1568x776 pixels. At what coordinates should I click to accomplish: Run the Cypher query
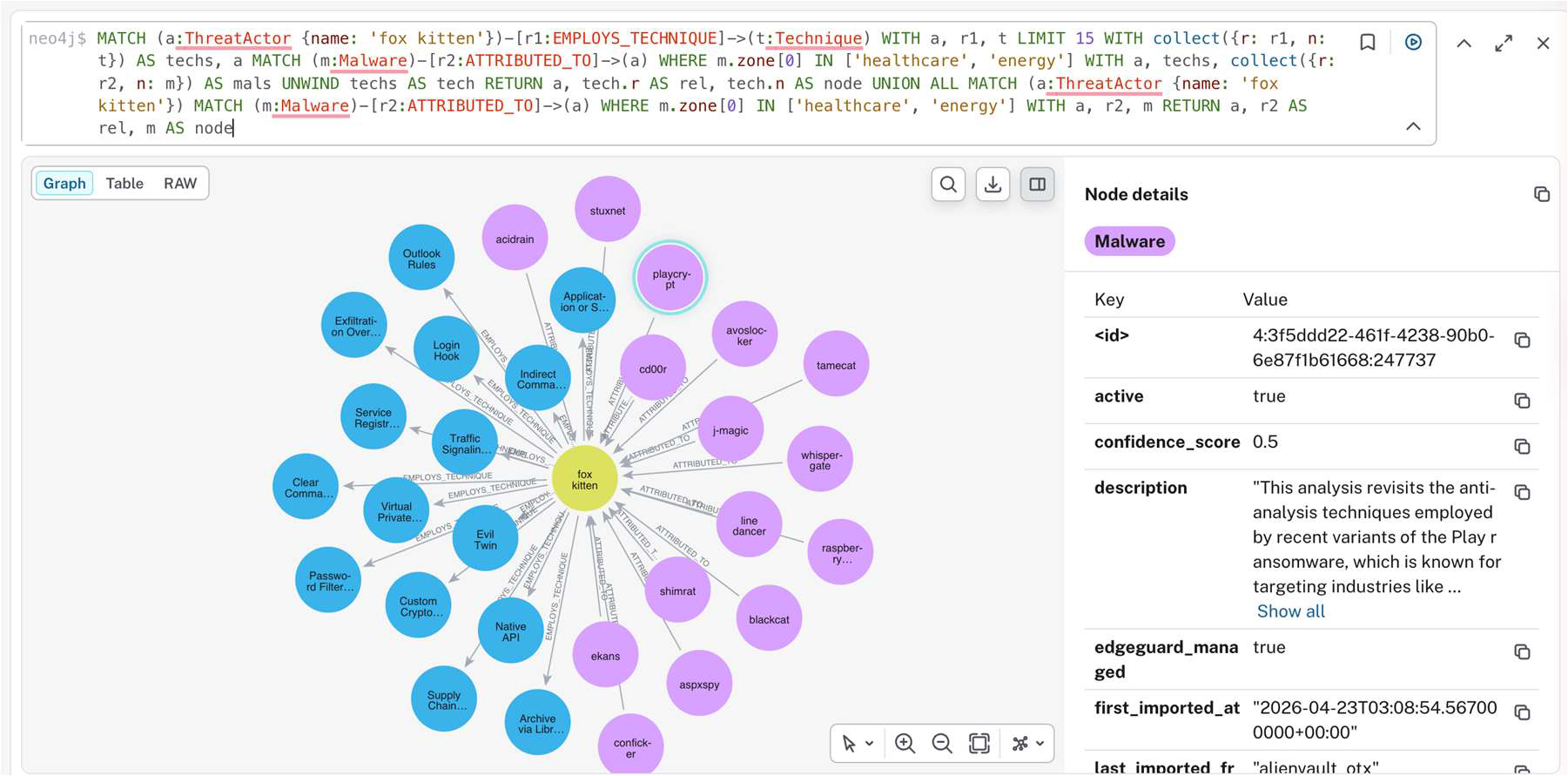coord(1413,42)
